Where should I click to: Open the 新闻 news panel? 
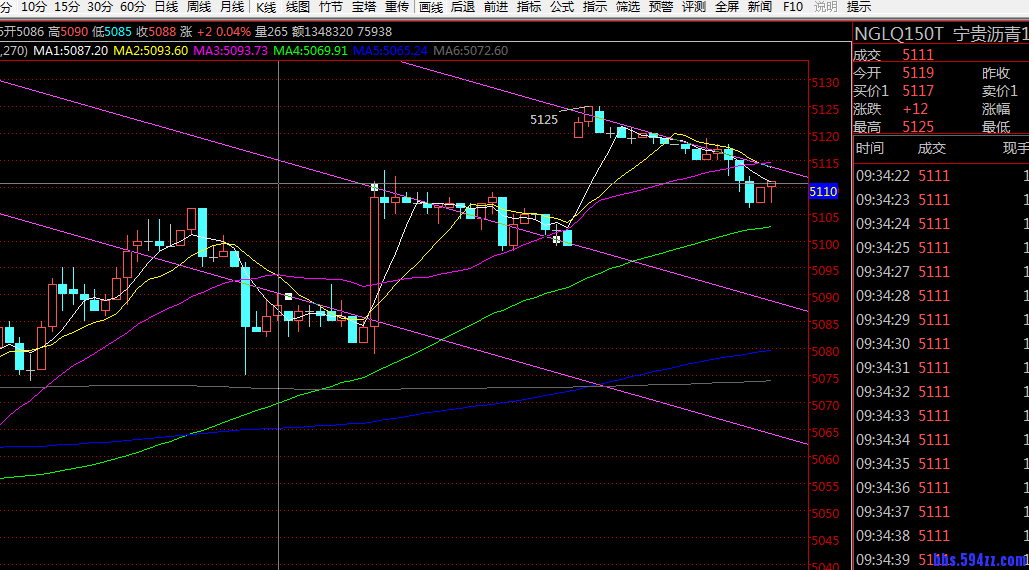click(x=759, y=7)
